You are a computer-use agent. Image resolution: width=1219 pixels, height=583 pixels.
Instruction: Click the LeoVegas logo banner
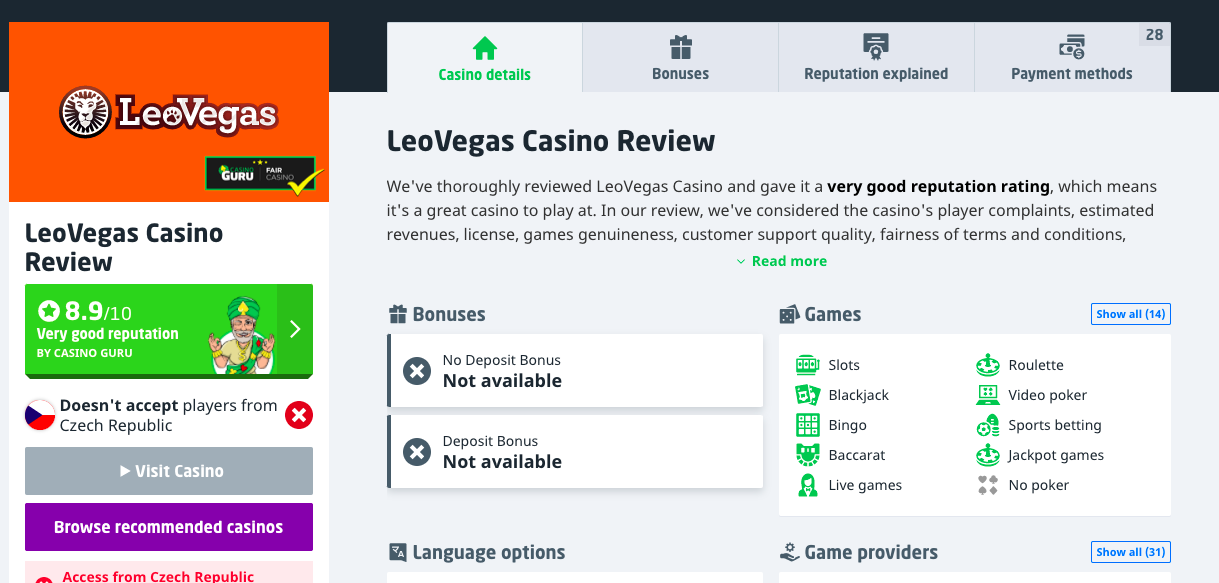coord(168,112)
